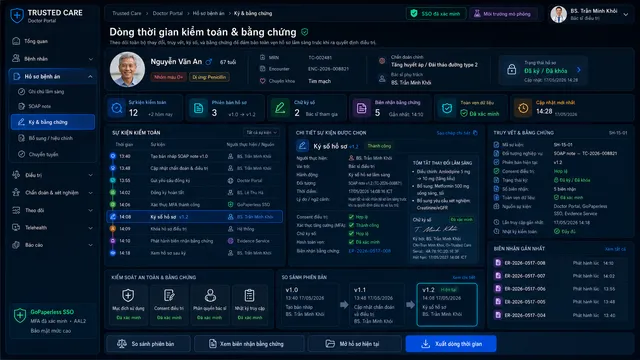640x360 pixels.
Task: Click the lock icon in record status
Action: (511, 70)
